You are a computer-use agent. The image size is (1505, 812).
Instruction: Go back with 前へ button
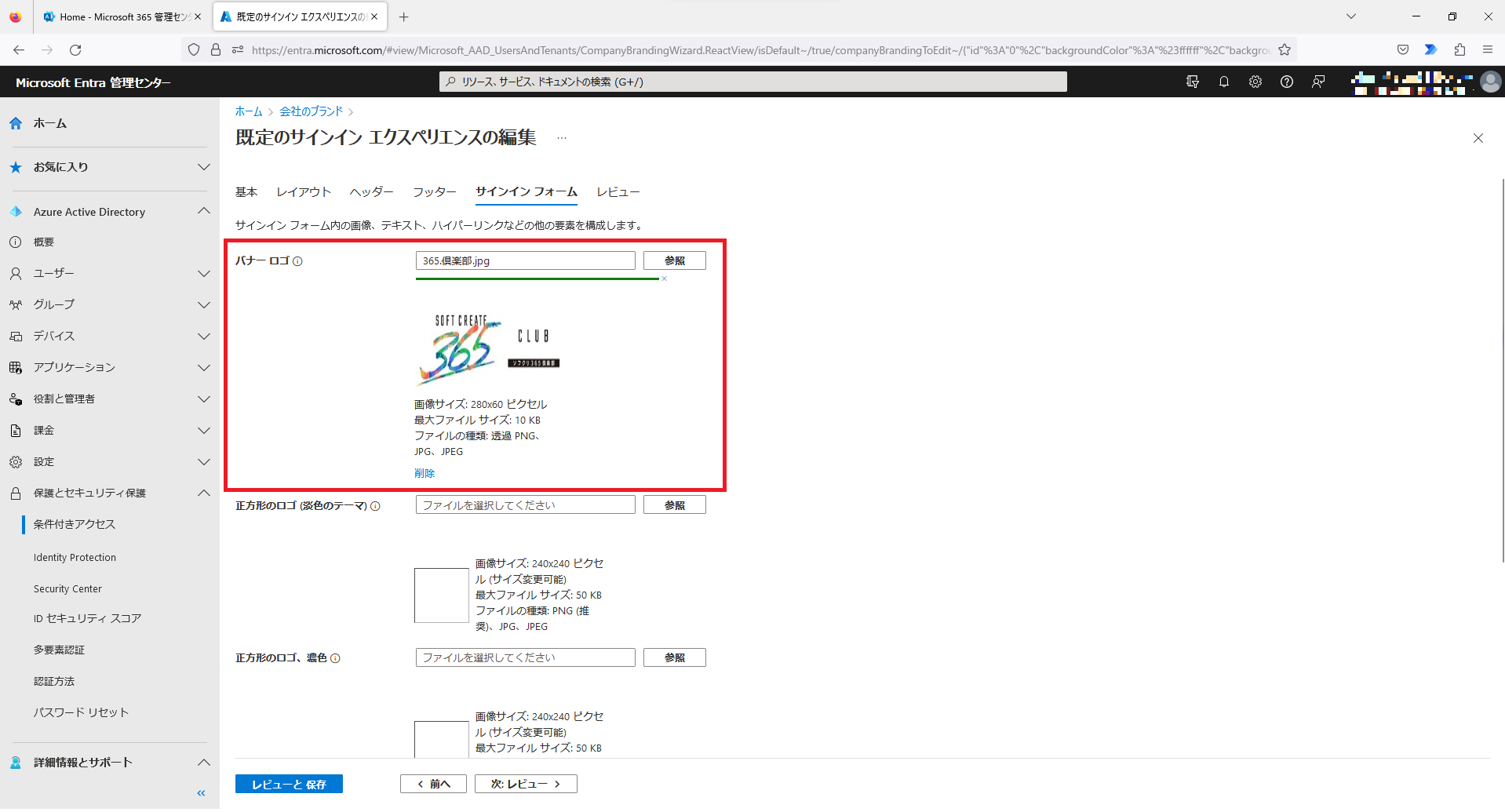point(433,784)
